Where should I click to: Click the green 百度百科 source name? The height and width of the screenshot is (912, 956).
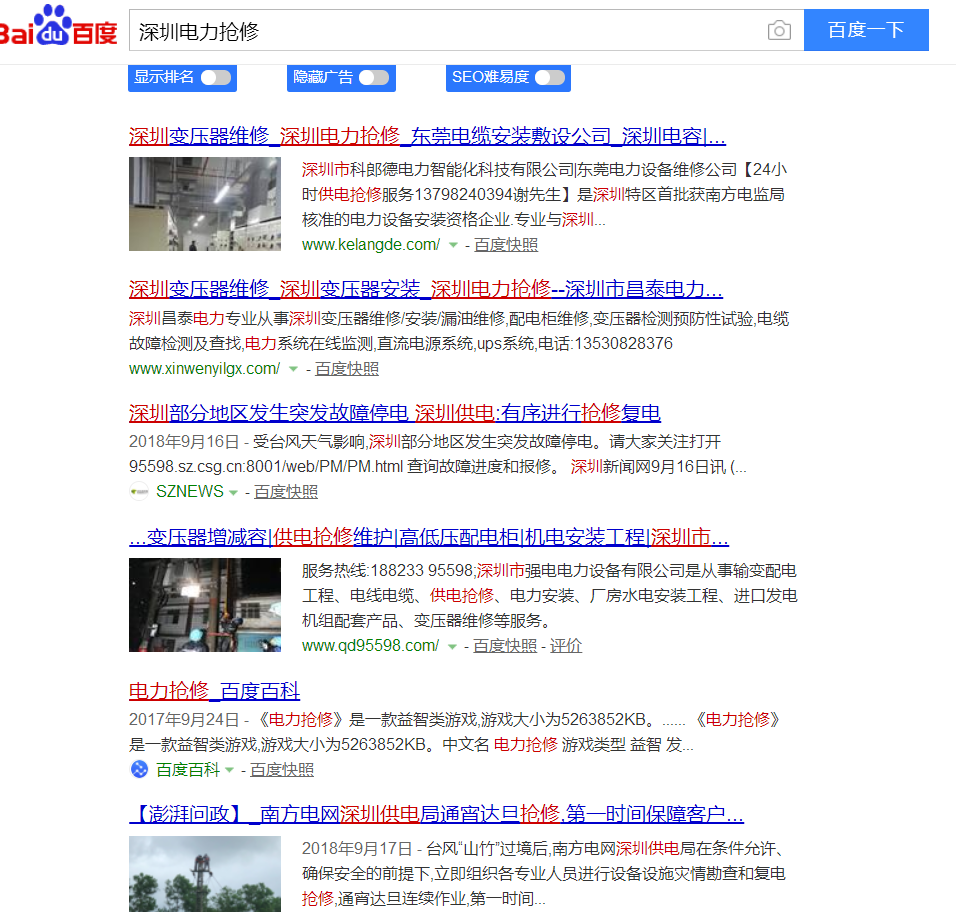coord(188,770)
